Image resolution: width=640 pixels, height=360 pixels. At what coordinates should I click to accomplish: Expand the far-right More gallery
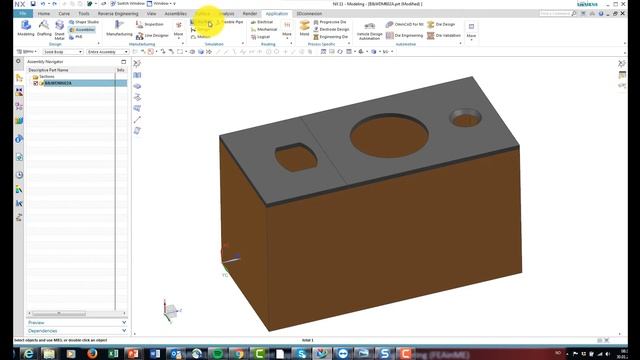pos(471,31)
